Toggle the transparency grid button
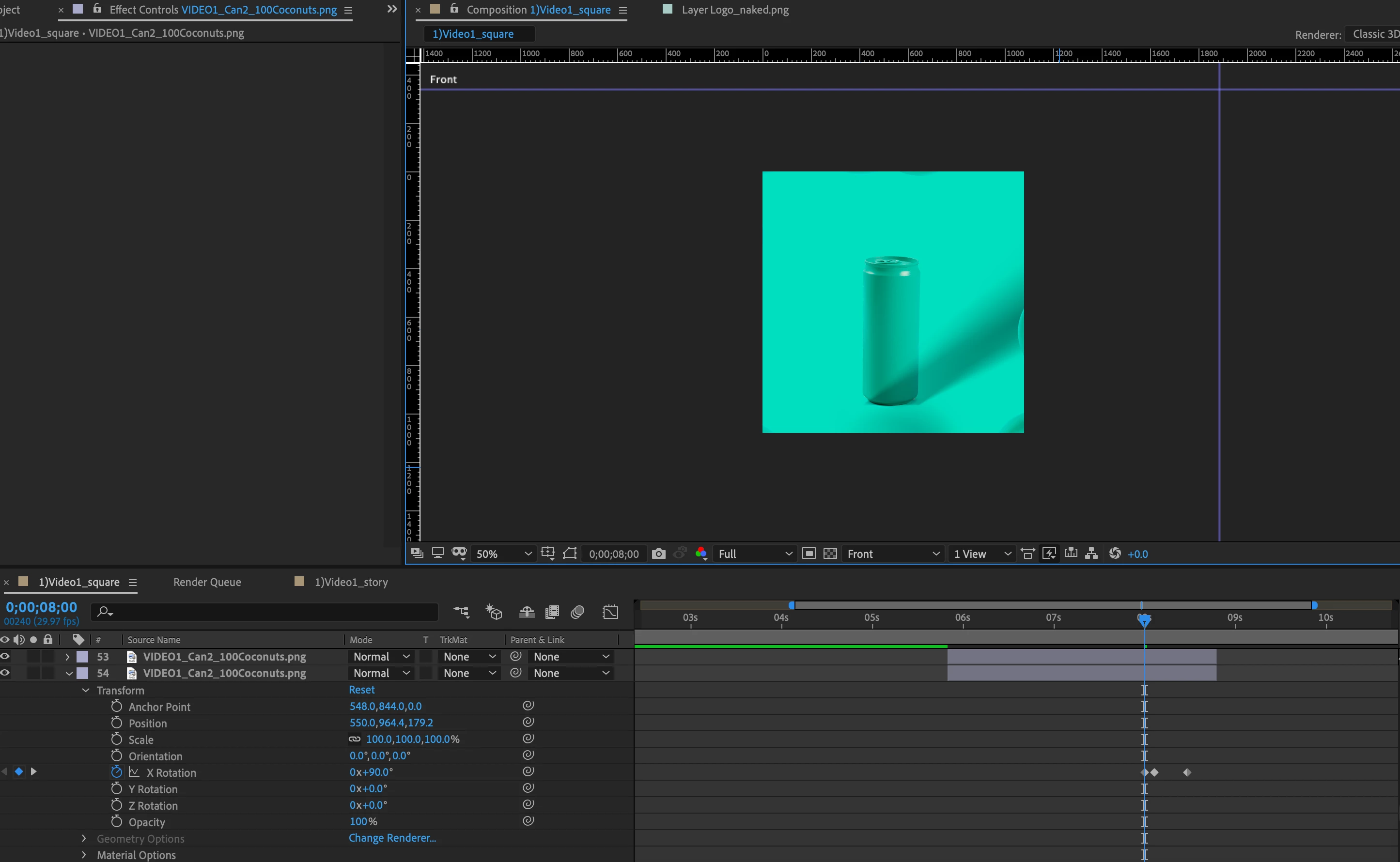 tap(830, 554)
